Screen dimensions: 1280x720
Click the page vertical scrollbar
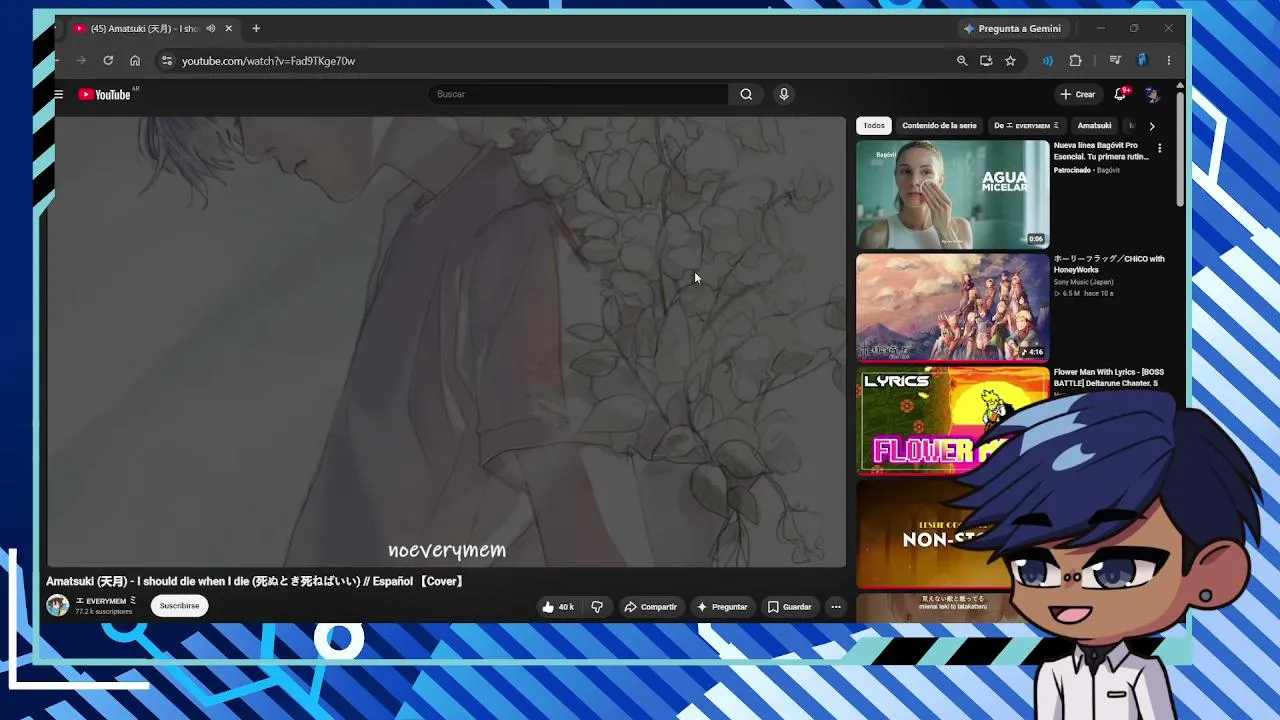1180,150
